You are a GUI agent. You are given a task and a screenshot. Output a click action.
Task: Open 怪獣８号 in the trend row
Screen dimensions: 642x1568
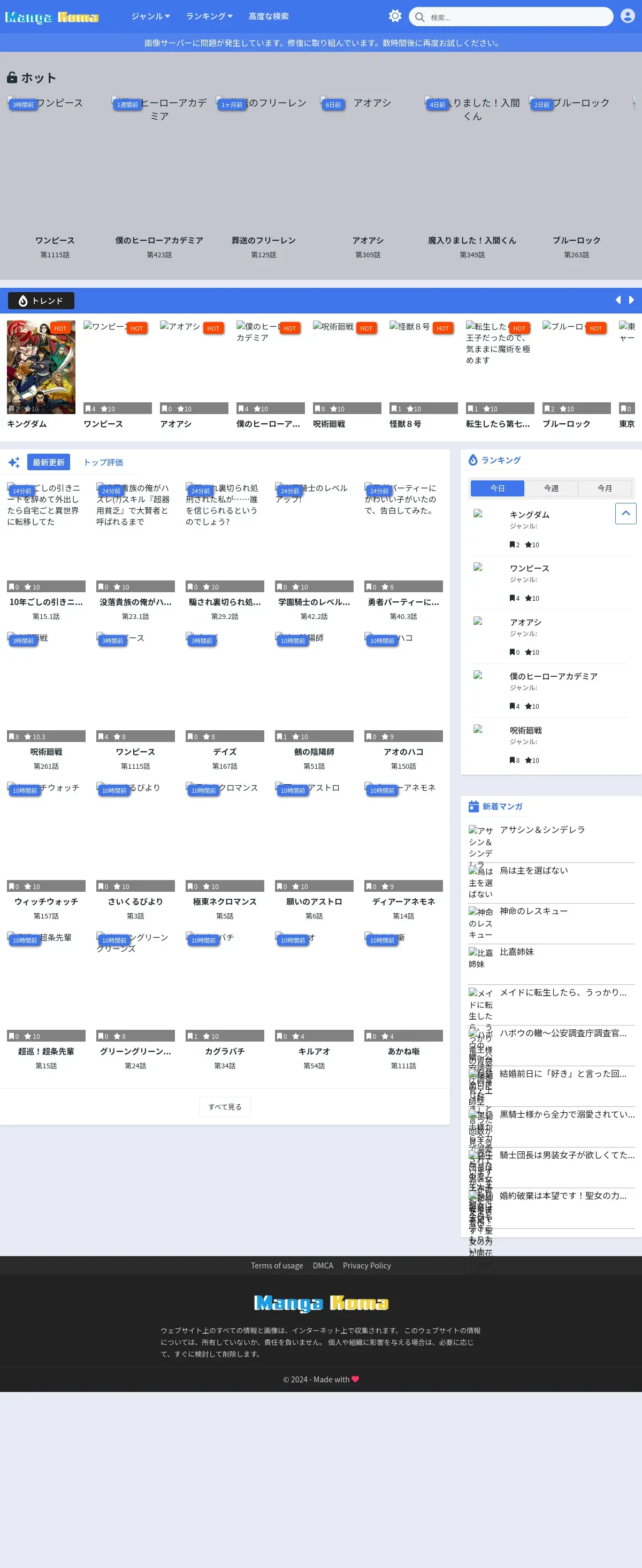coord(406,424)
